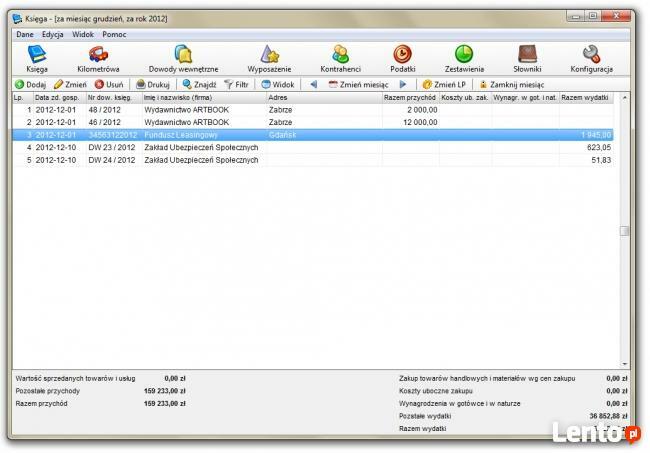
Task: Open the Słowniki dictionaries module
Action: click(529, 59)
